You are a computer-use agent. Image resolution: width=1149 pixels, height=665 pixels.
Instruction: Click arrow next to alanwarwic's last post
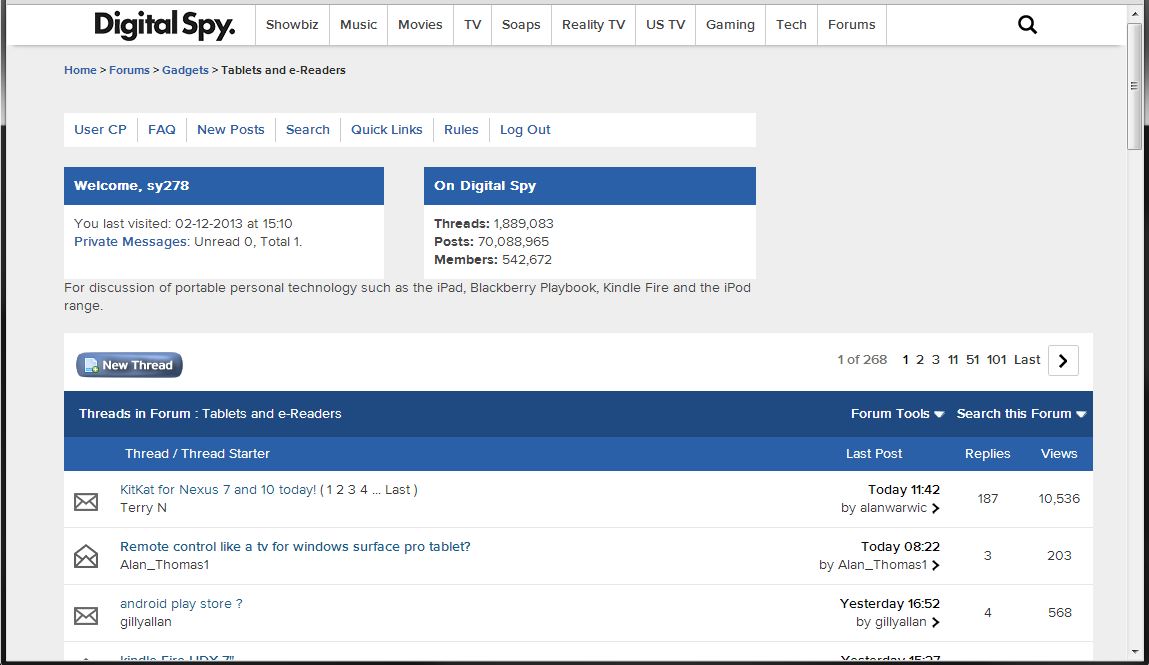(934, 508)
